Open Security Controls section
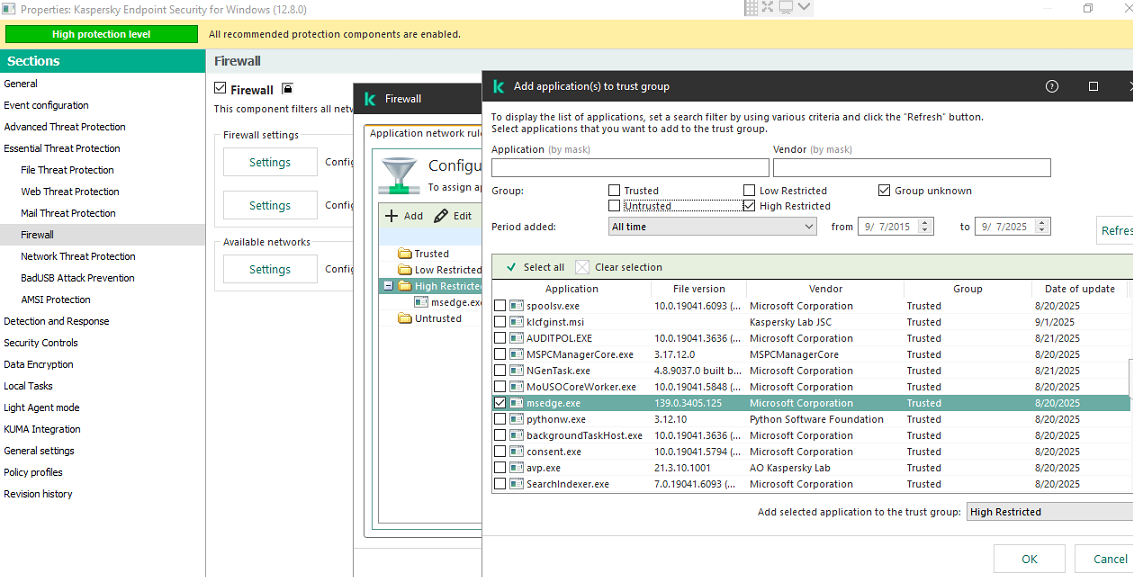1133x577 pixels. coord(40,343)
